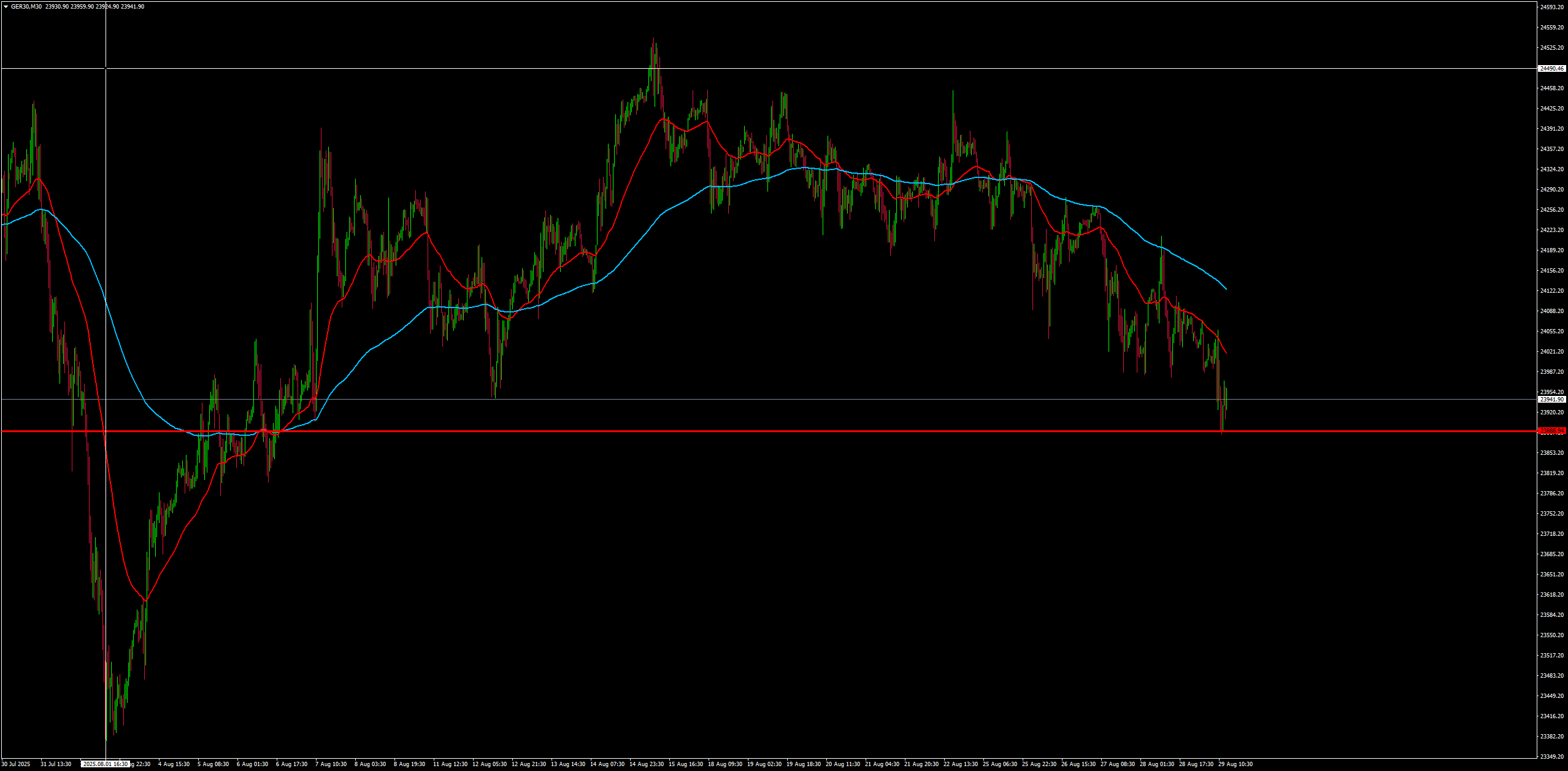Click the crosshair date label 2025.08.01 16:30

tap(106, 764)
